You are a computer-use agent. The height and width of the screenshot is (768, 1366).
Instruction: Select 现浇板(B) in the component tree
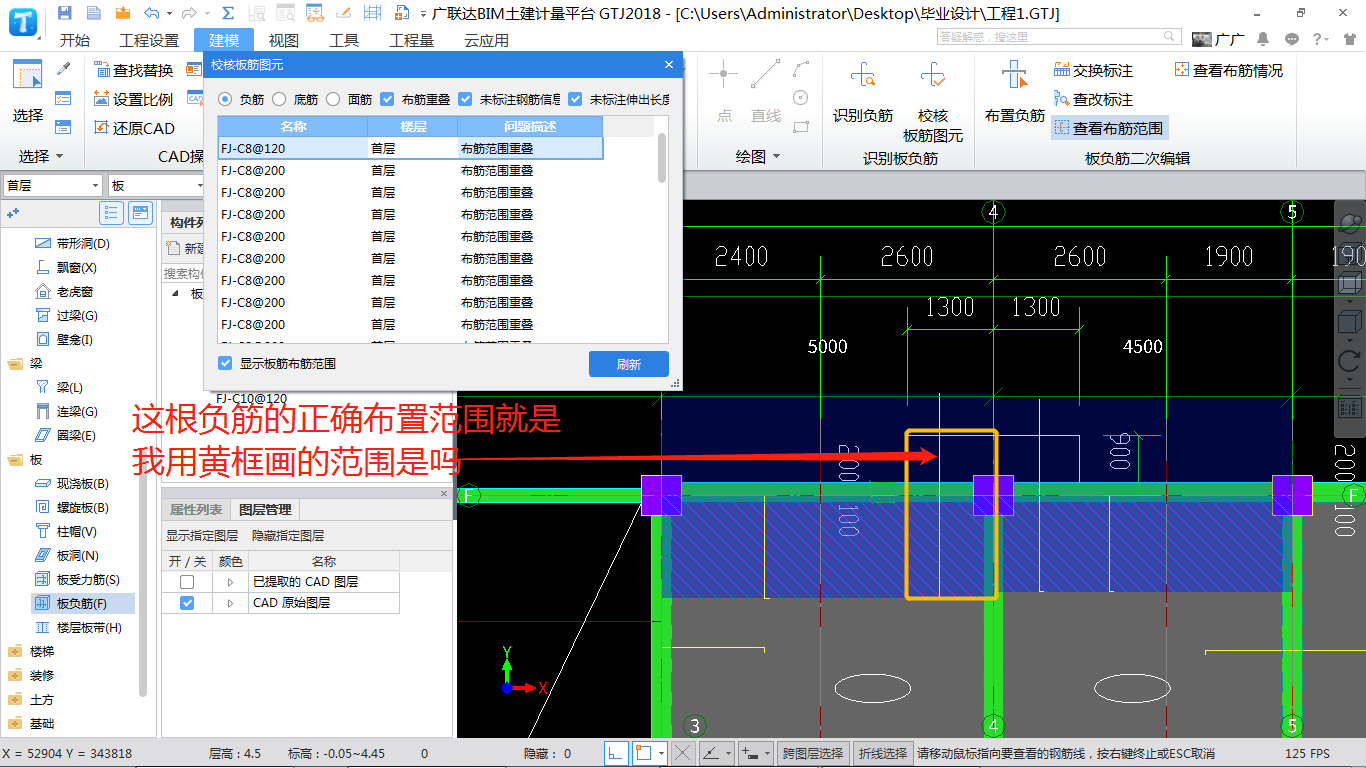73,483
